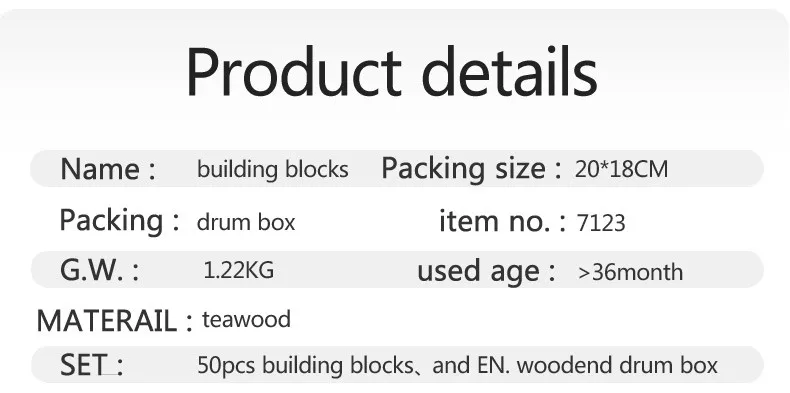
Task: Click the >36month age value
Action: [631, 273]
